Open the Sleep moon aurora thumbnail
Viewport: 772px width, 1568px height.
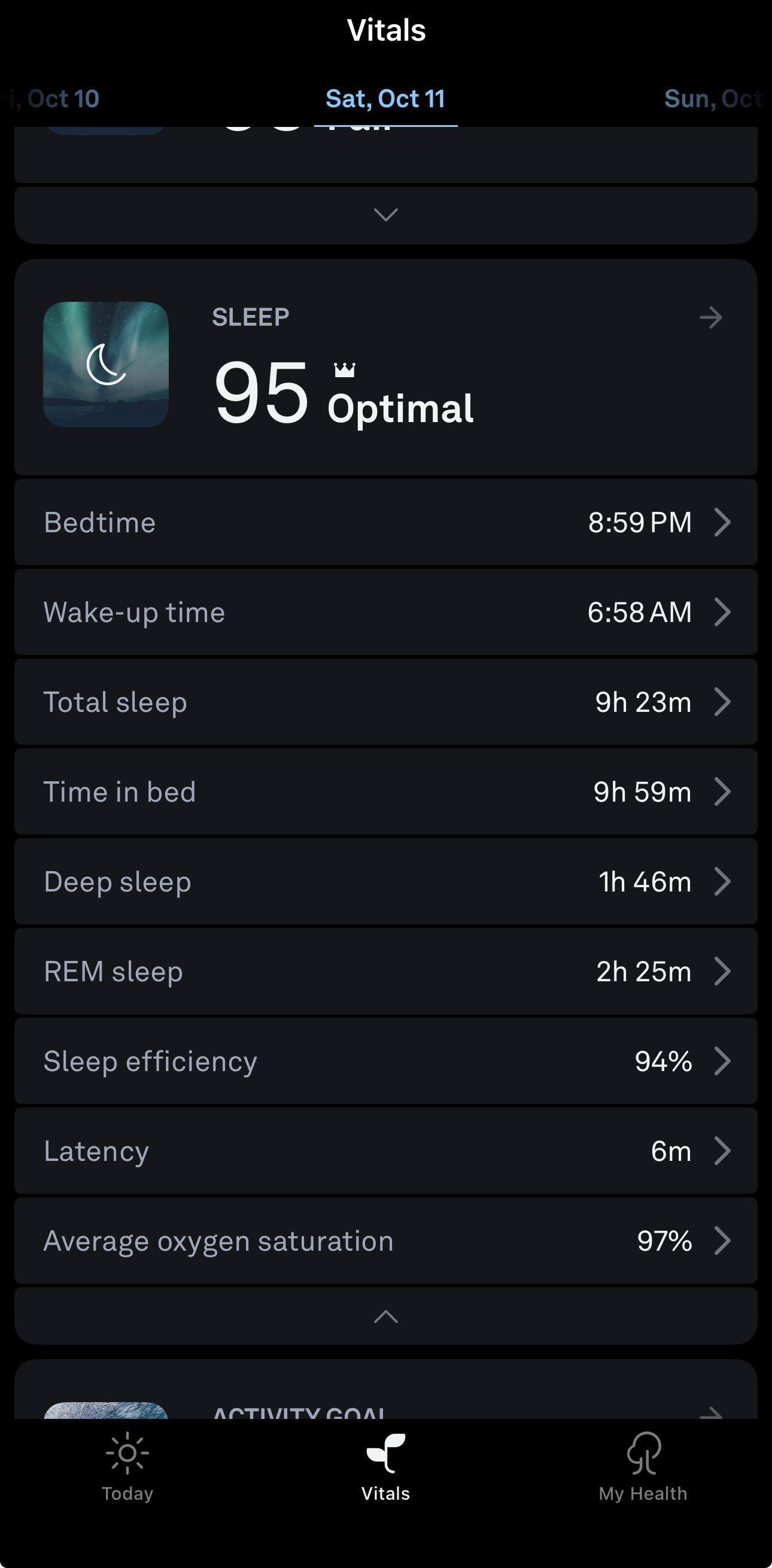tap(106, 364)
